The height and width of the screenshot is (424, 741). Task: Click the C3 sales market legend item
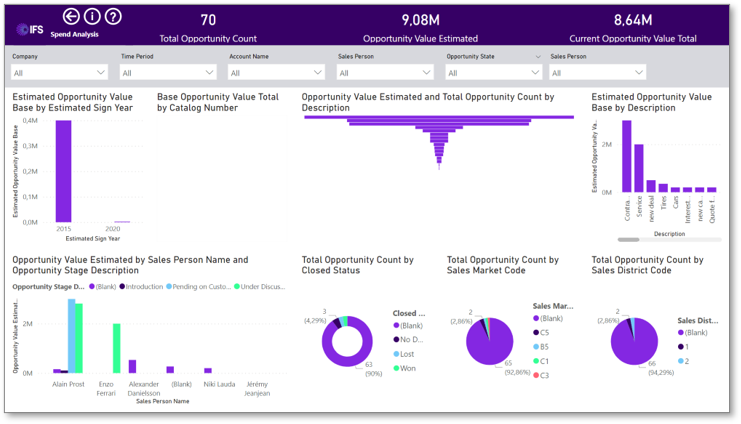(541, 375)
